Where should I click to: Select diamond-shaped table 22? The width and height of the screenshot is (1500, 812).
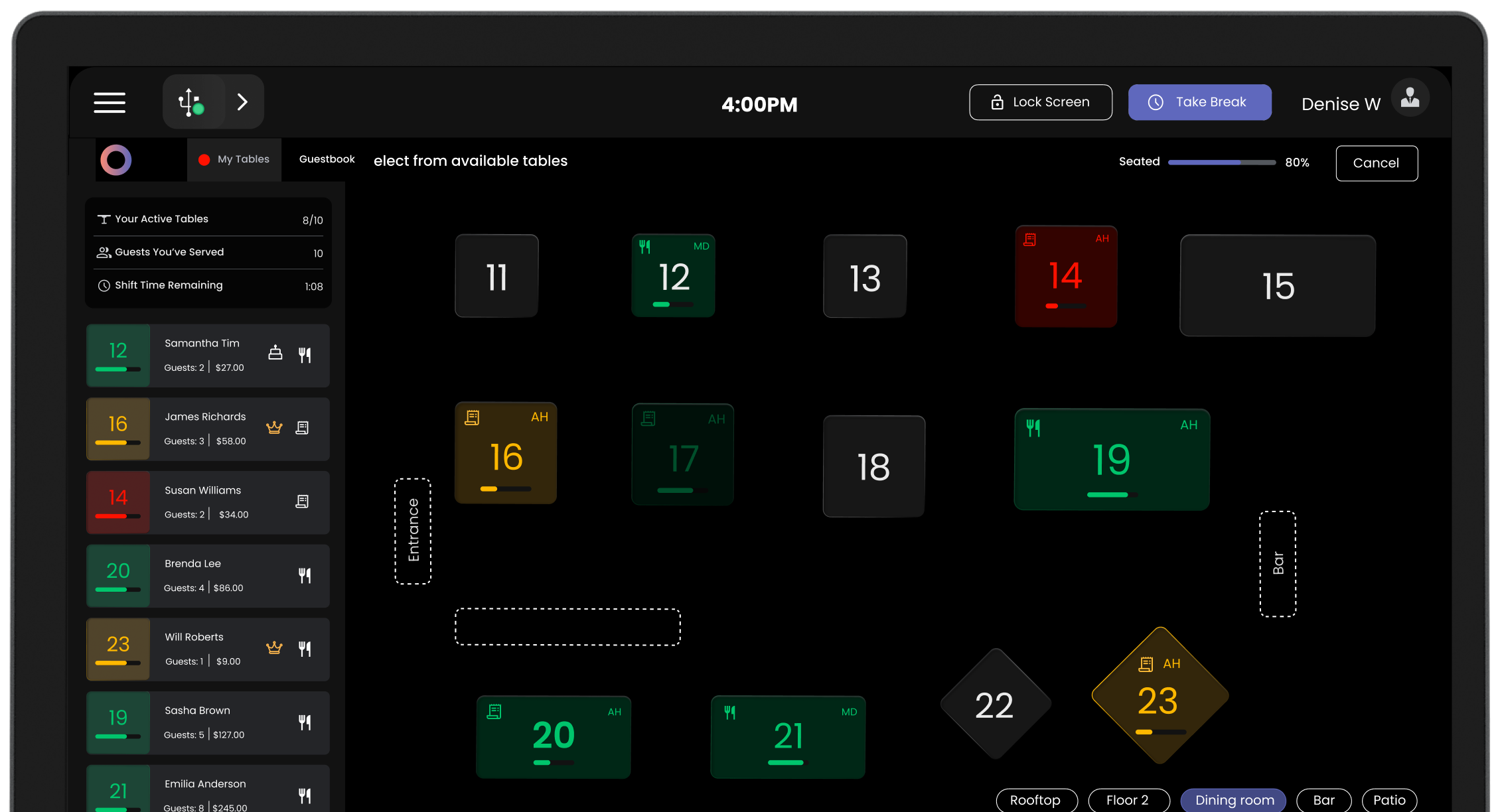[994, 705]
